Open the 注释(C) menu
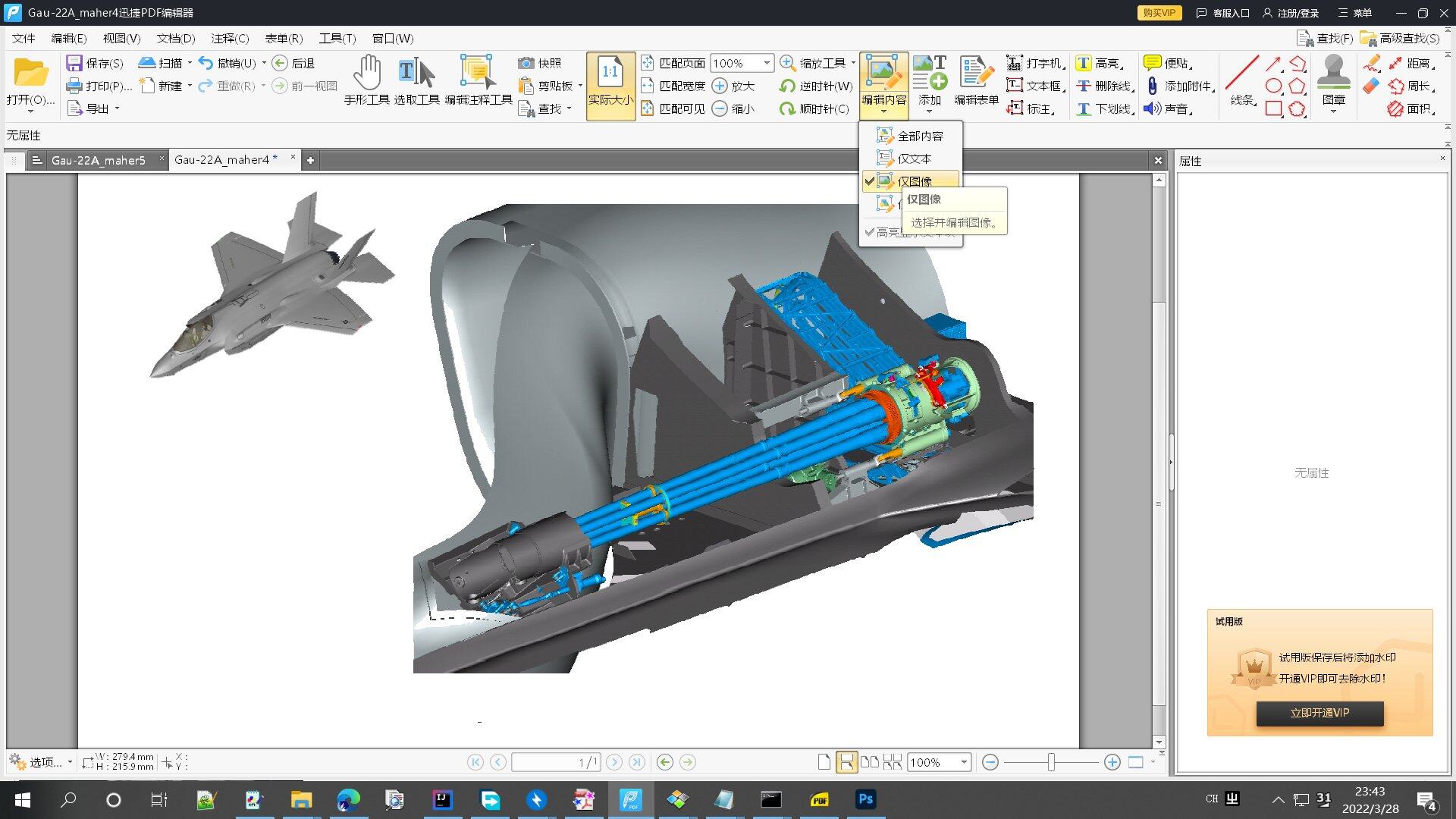Image resolution: width=1456 pixels, height=819 pixels. click(x=230, y=38)
